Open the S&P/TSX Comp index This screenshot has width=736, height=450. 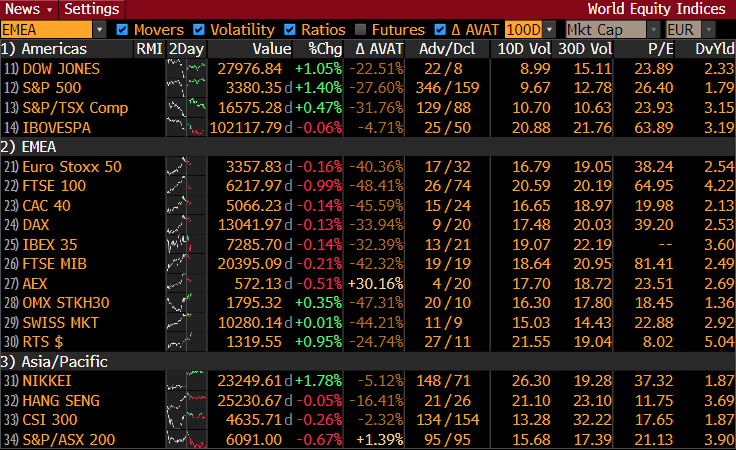pos(75,108)
